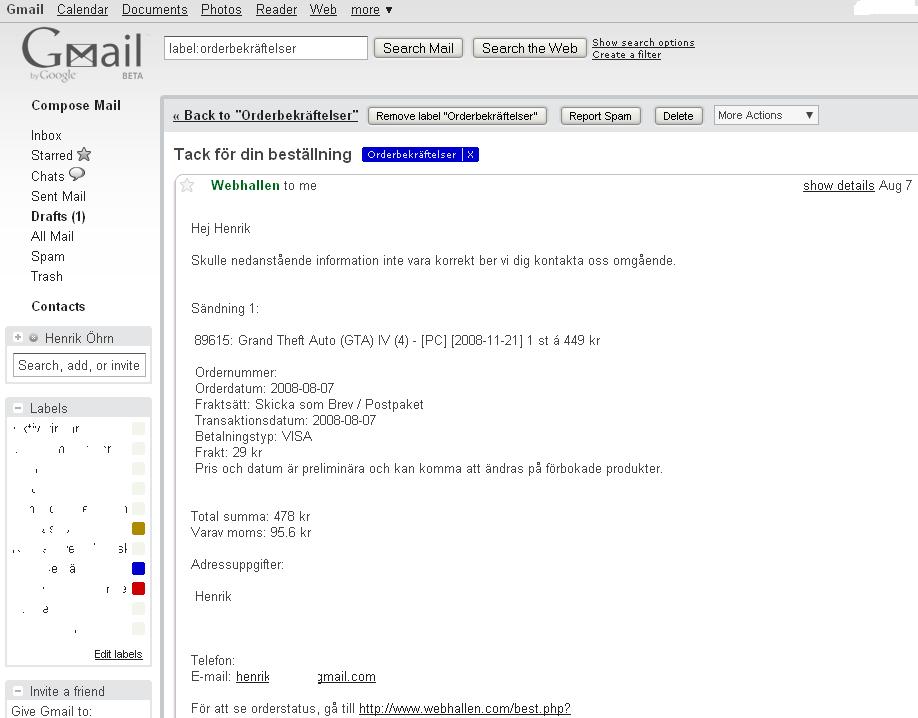The height and width of the screenshot is (718, 918).
Task: Show search options link
Action: (x=643, y=42)
